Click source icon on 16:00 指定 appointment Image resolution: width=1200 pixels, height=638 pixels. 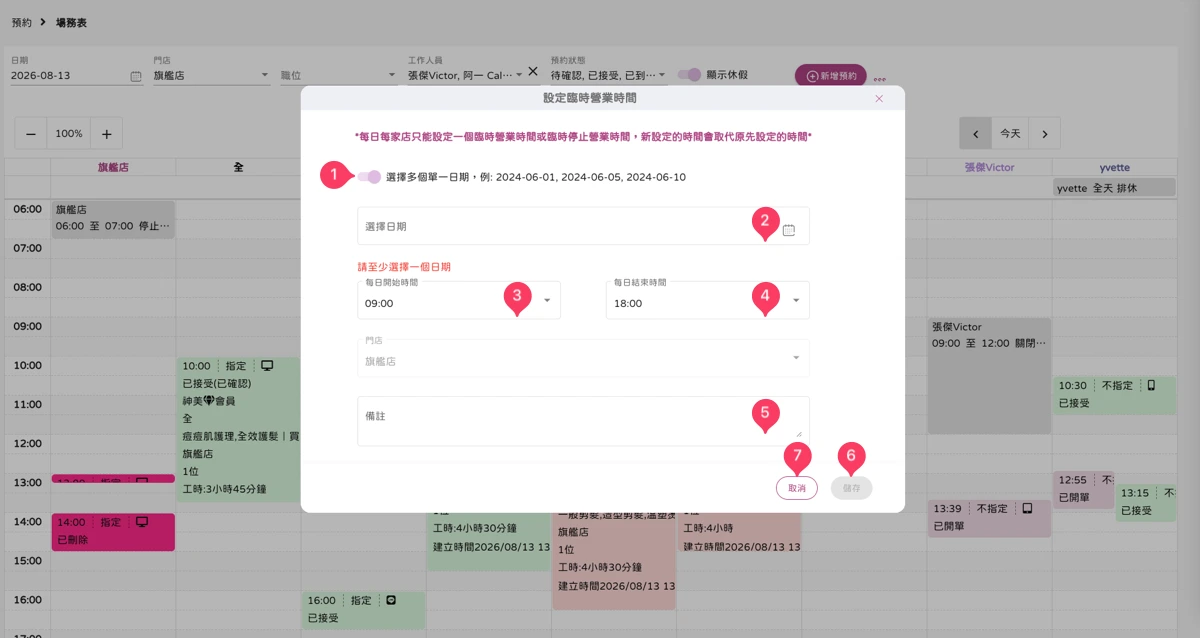[392, 600]
